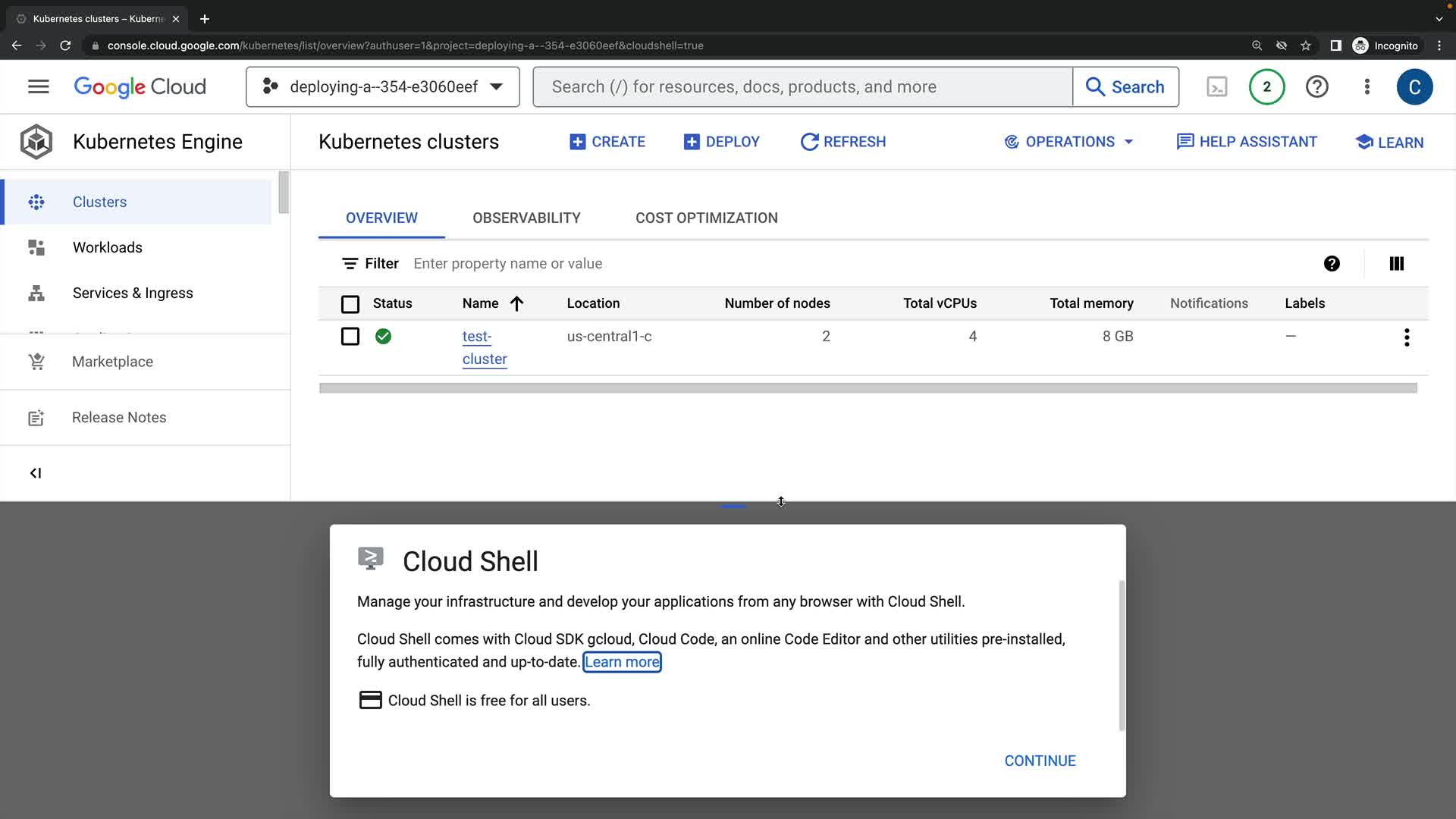Sort clusters by Name column arrow

pyautogui.click(x=516, y=303)
